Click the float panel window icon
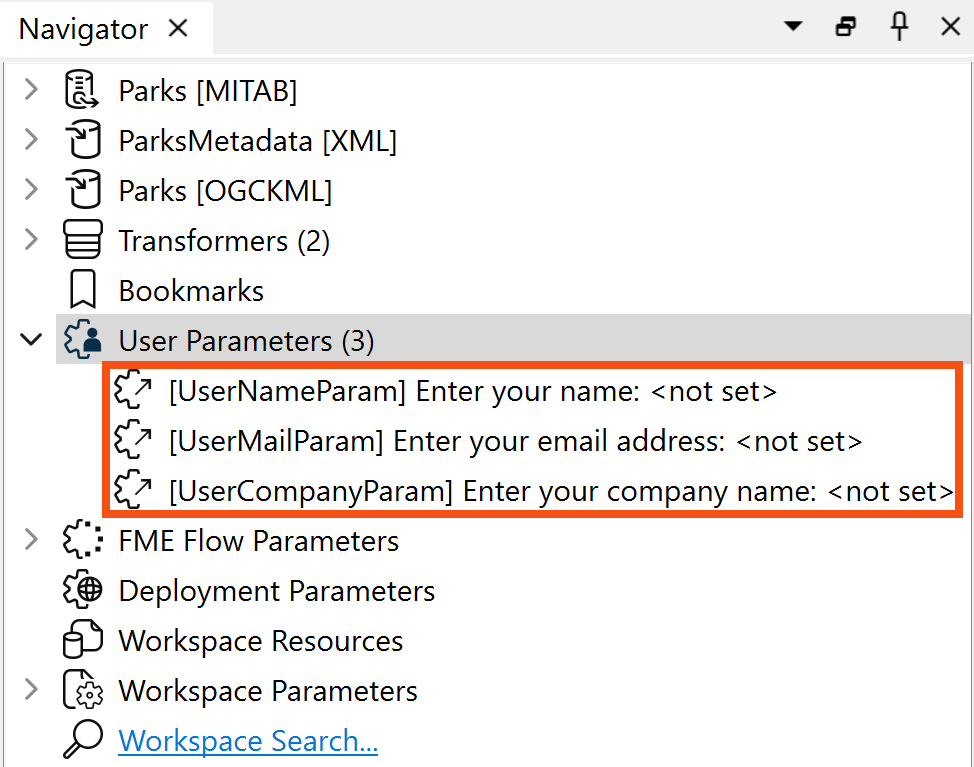This screenshot has width=974, height=767. click(845, 26)
